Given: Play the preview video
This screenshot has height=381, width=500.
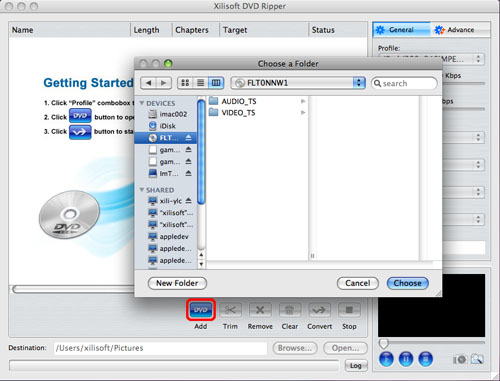Looking at the screenshot, I should point(386,359).
